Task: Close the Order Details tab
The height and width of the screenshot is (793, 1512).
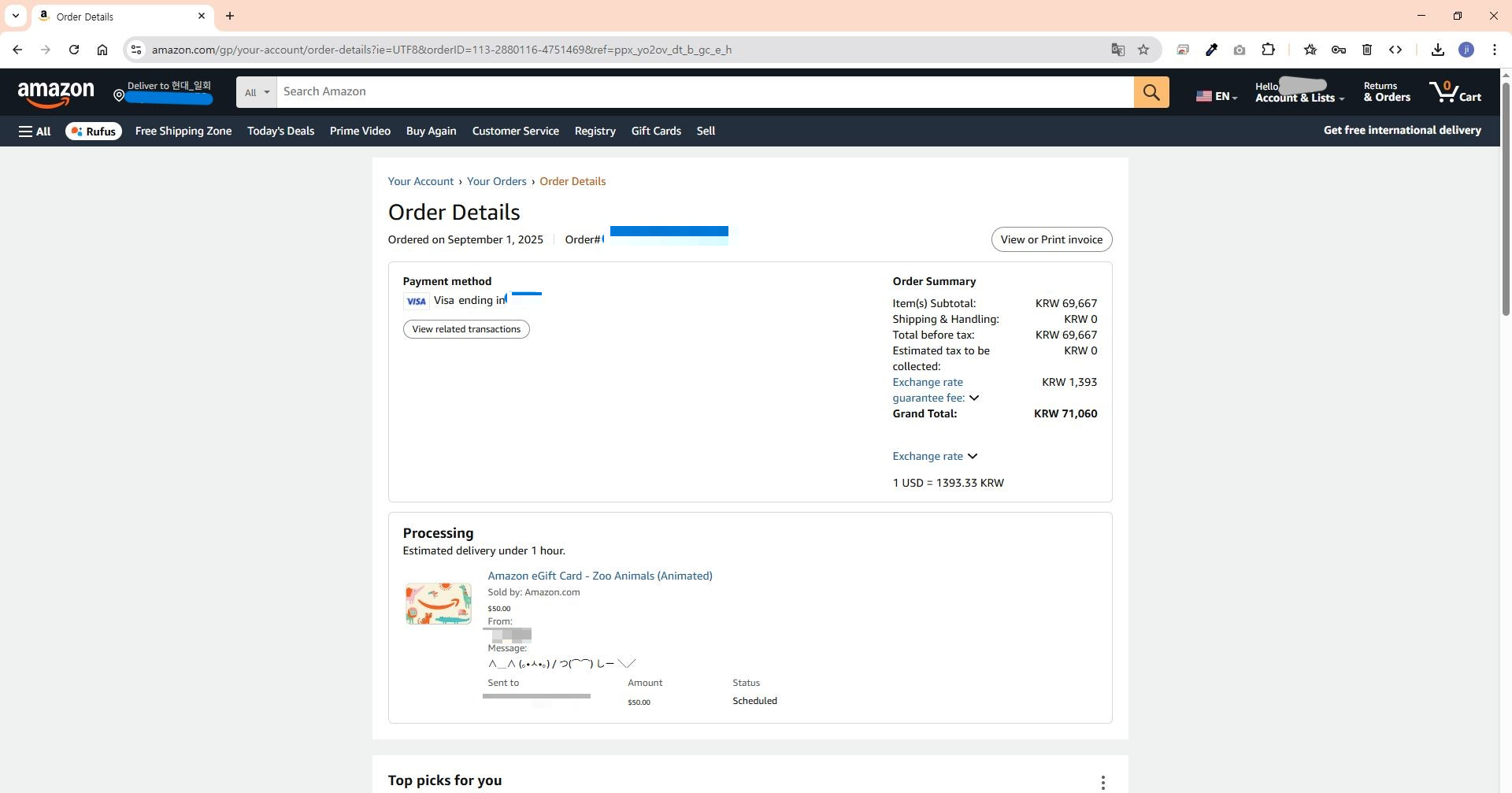Action: (202, 16)
